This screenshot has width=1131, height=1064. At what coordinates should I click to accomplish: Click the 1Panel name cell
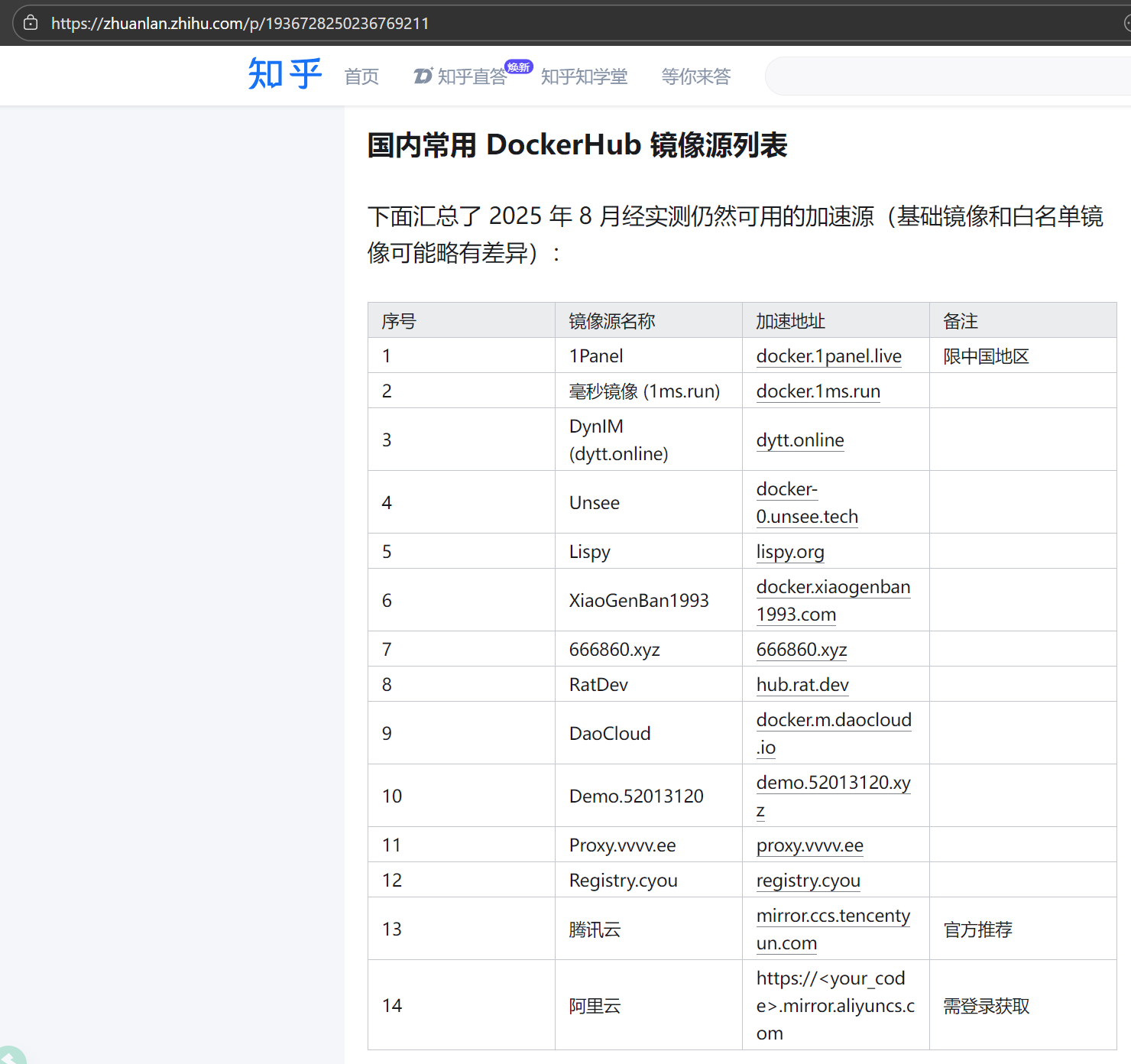pos(649,356)
